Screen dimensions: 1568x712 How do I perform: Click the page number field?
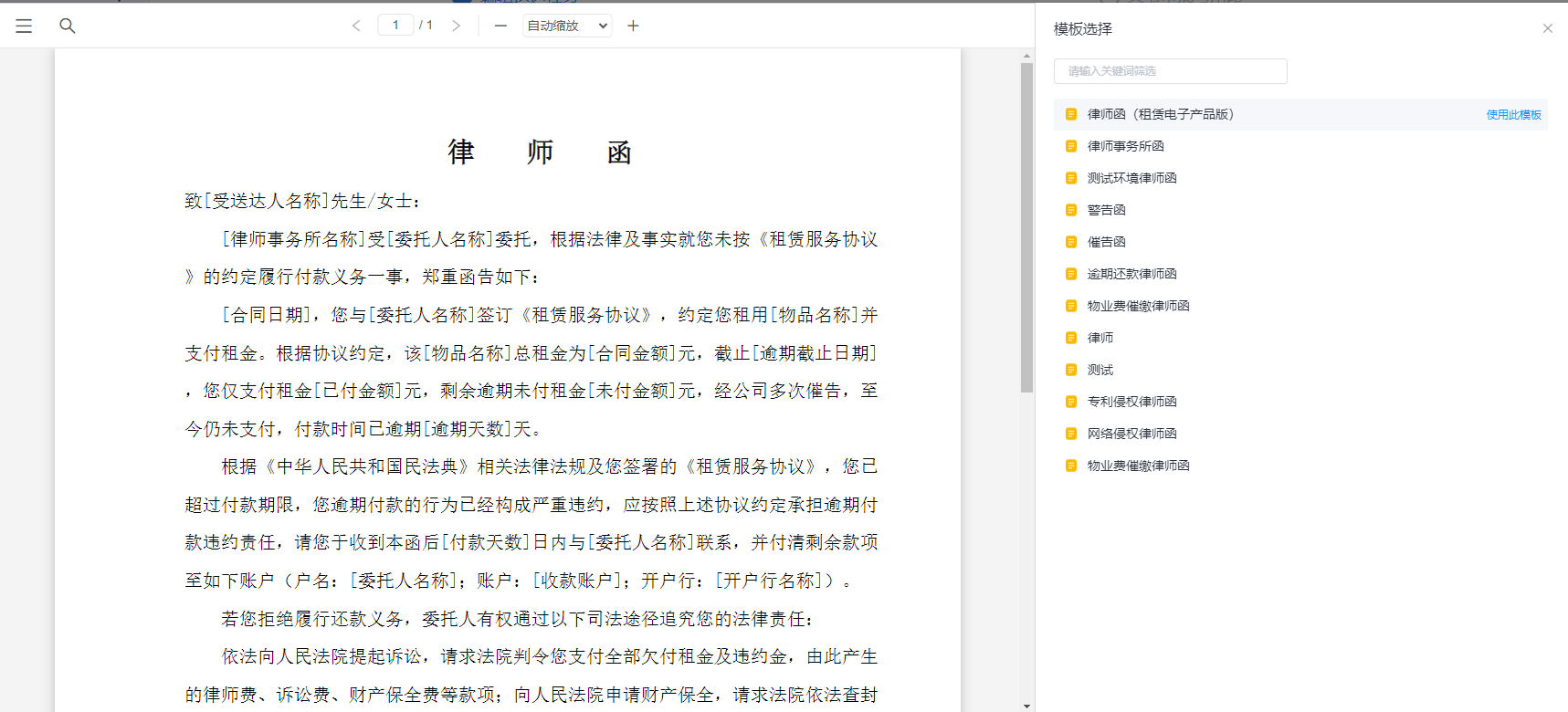pyautogui.click(x=395, y=25)
